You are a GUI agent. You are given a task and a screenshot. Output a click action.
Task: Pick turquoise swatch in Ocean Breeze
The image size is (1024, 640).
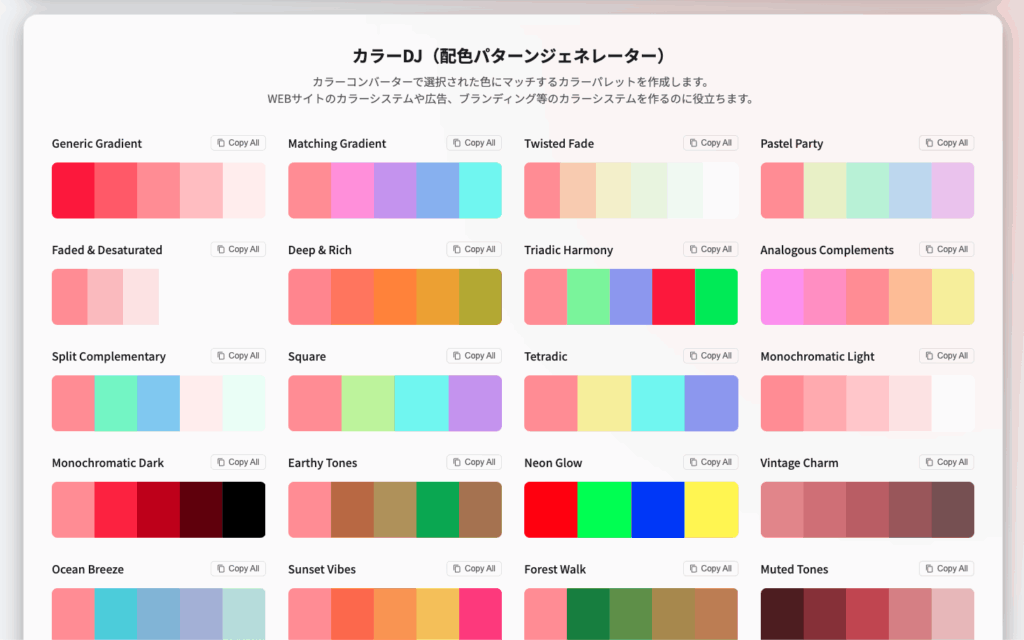tap(116, 614)
